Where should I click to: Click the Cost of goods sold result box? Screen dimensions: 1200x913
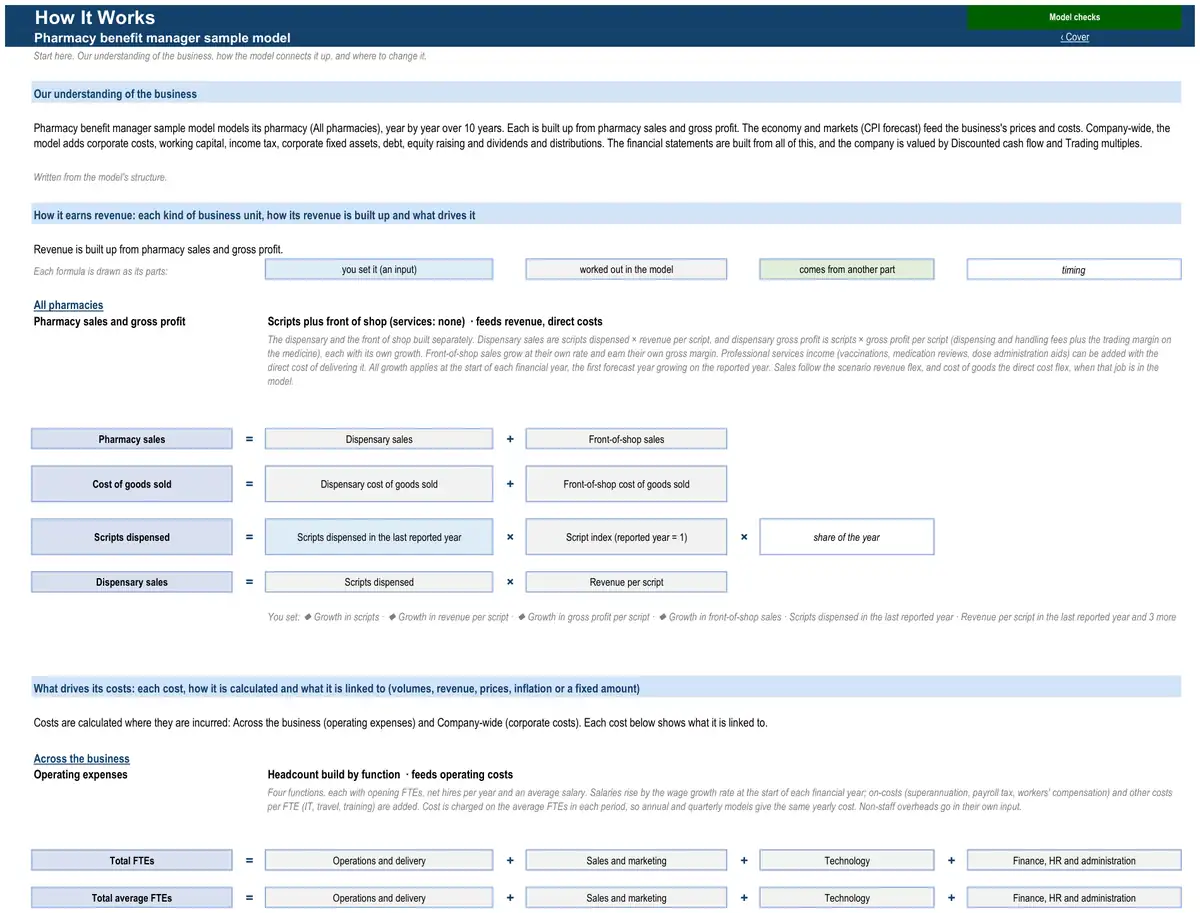pyautogui.click(x=132, y=484)
